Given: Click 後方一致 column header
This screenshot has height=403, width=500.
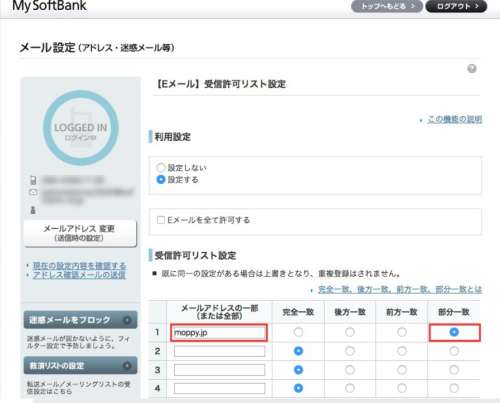Looking at the screenshot, I should click(350, 312).
